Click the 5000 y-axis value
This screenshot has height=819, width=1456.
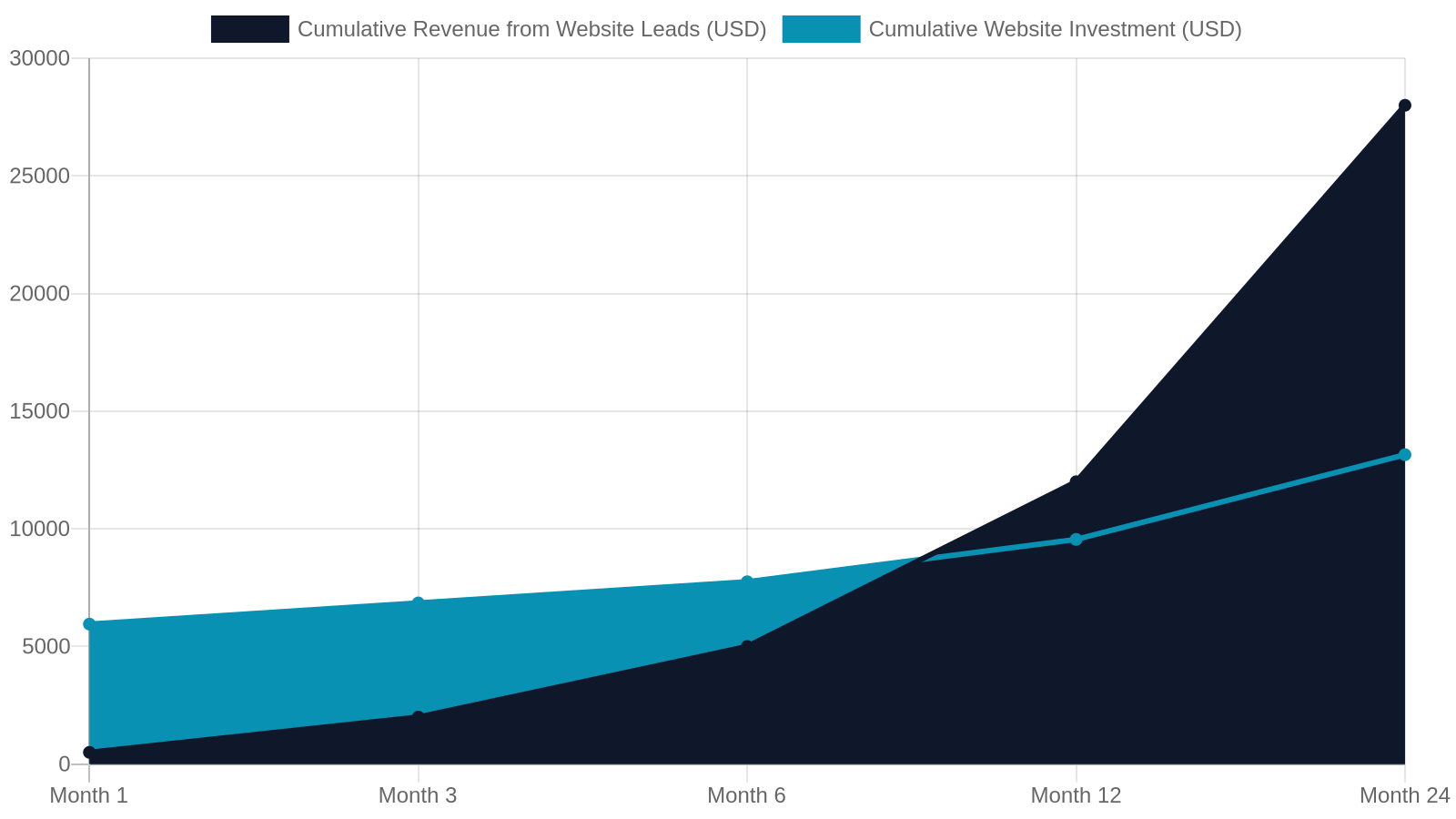pyautogui.click(x=45, y=646)
